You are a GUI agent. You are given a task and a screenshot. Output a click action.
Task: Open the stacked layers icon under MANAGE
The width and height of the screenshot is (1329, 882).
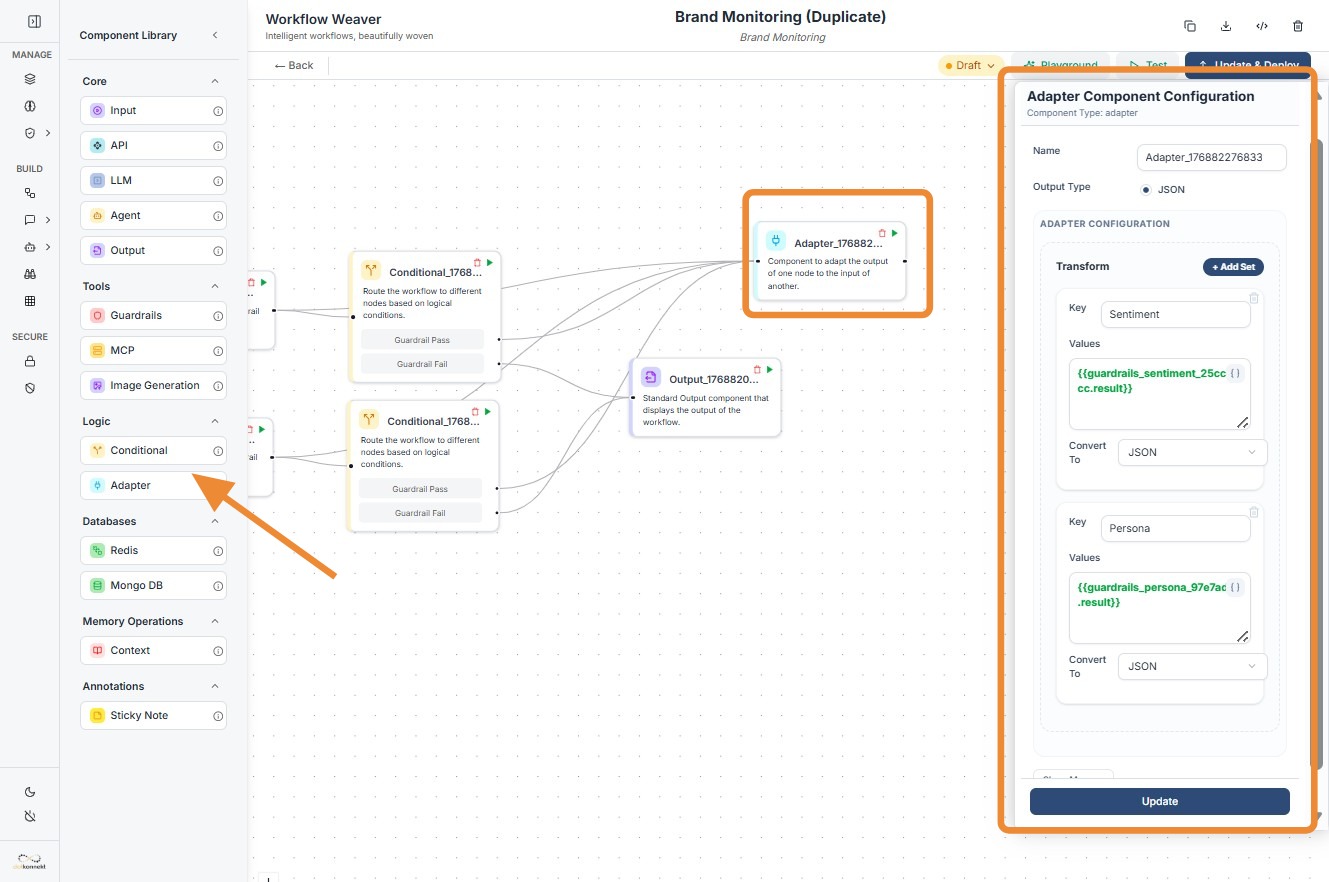(x=30, y=79)
